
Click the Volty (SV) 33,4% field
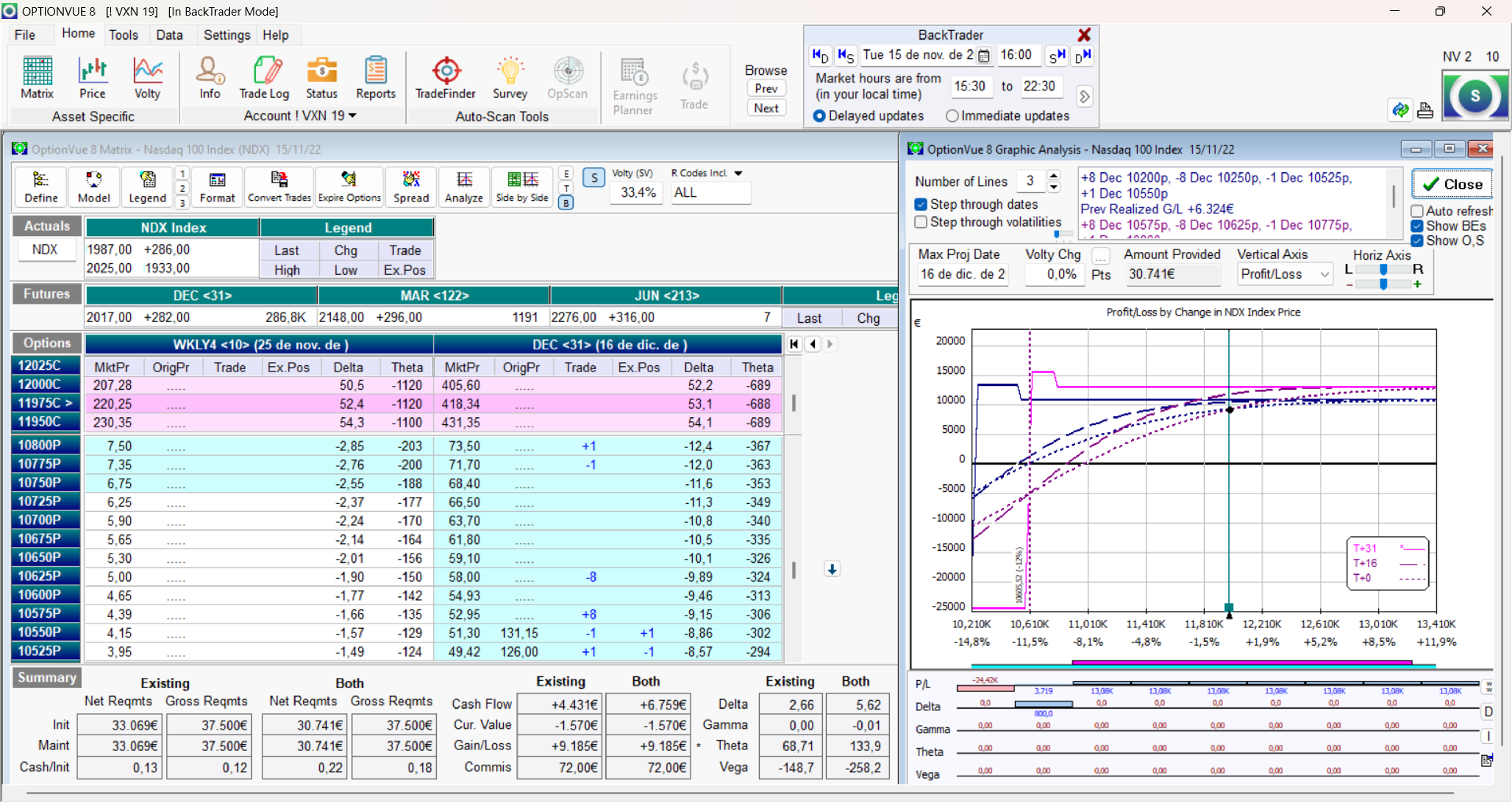pos(637,192)
